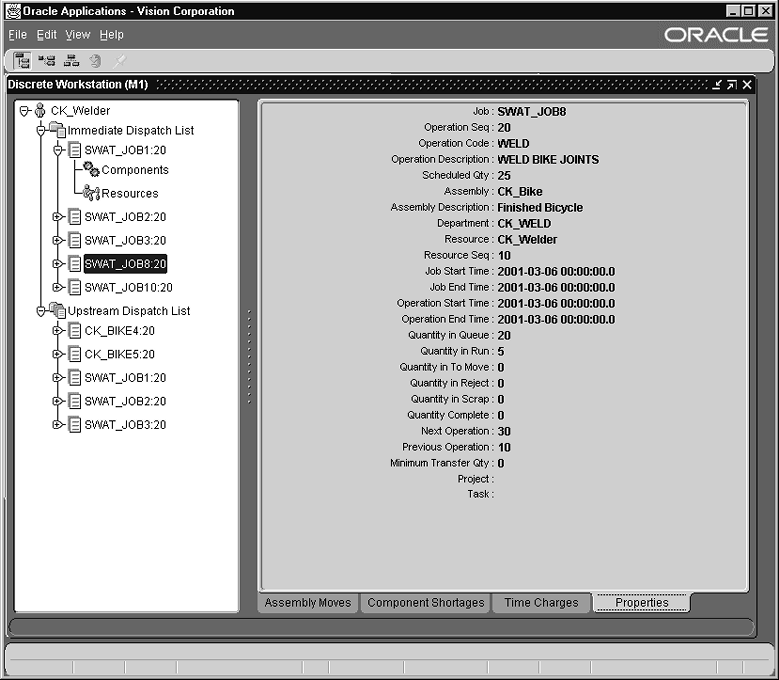The width and height of the screenshot is (779, 680).
Task: Click the worker icon beside Resources
Action: (x=91, y=193)
